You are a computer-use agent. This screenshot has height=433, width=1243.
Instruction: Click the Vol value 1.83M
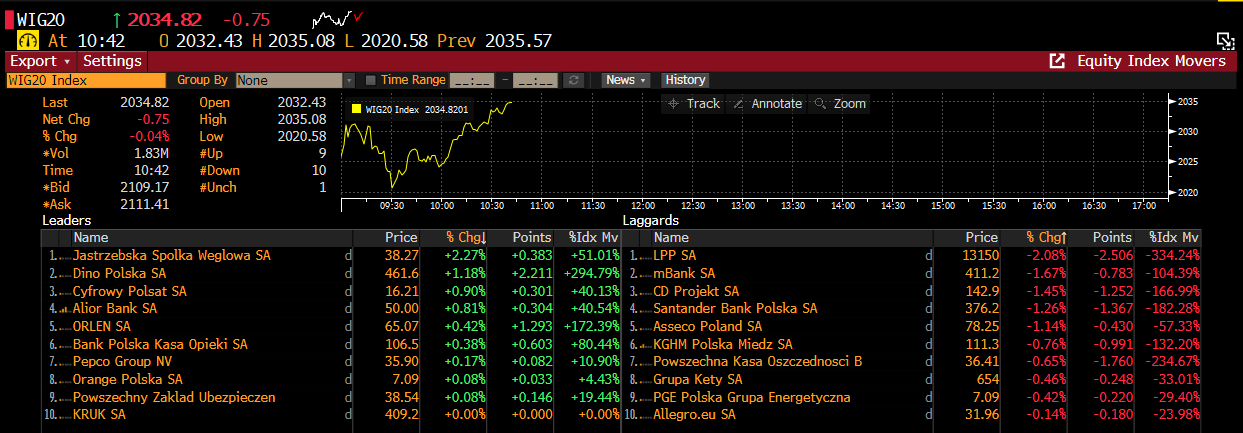(151, 153)
